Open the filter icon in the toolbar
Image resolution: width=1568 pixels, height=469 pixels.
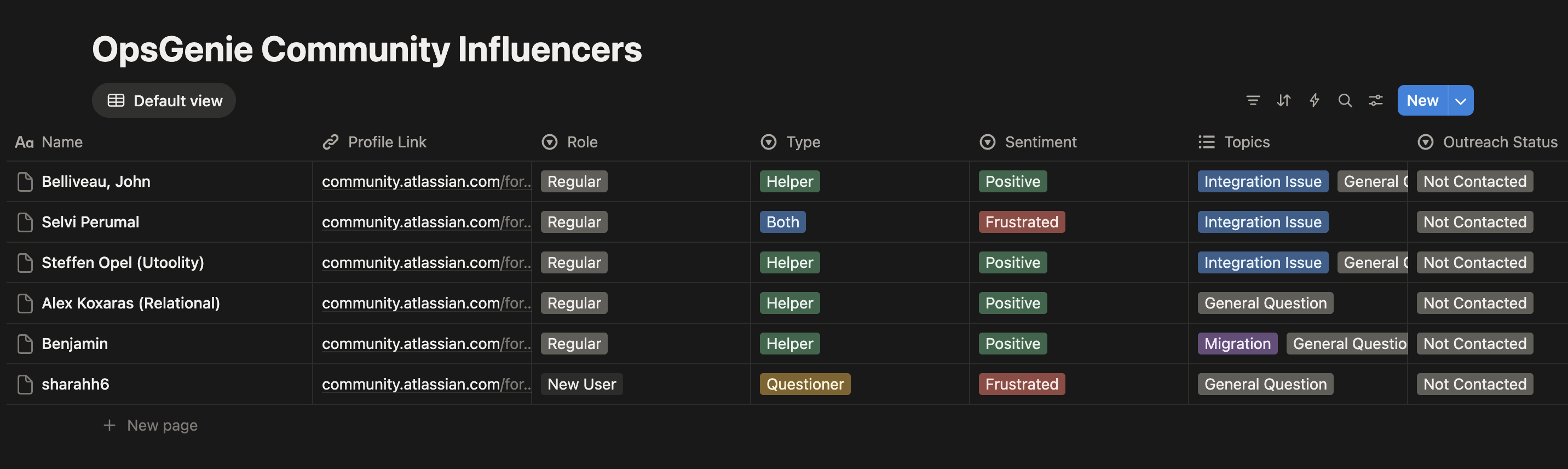pos(1253,100)
